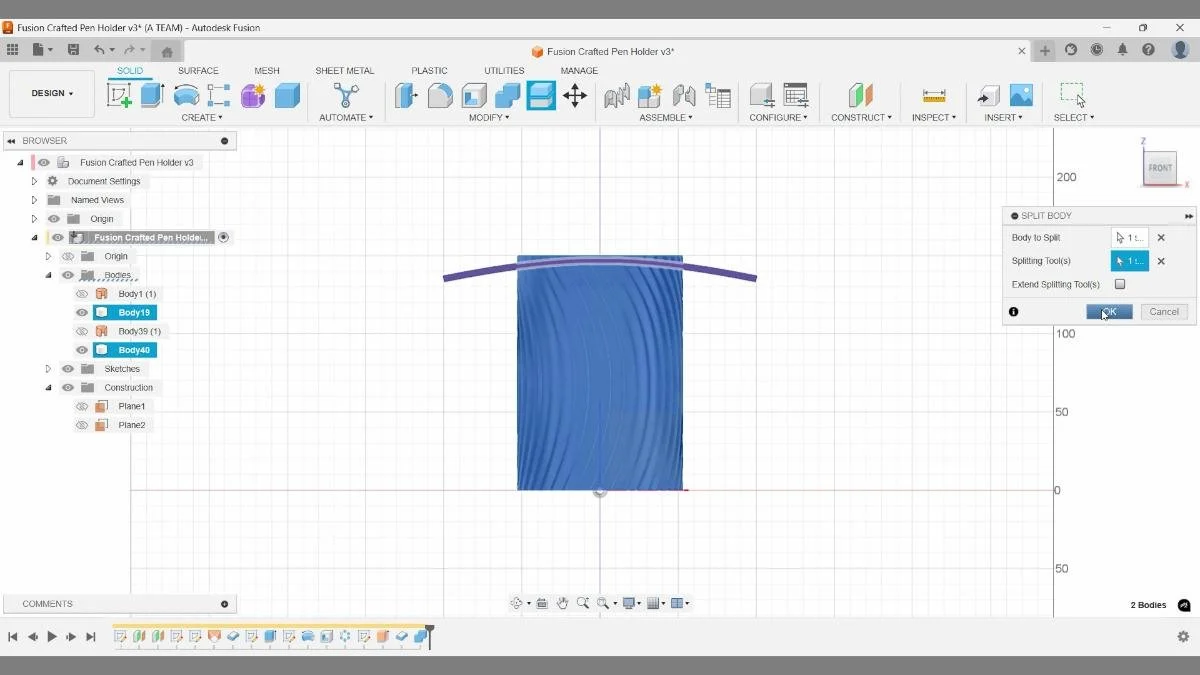Open the INSPECT dropdown menu
Image resolution: width=1200 pixels, height=675 pixels.
(x=934, y=118)
